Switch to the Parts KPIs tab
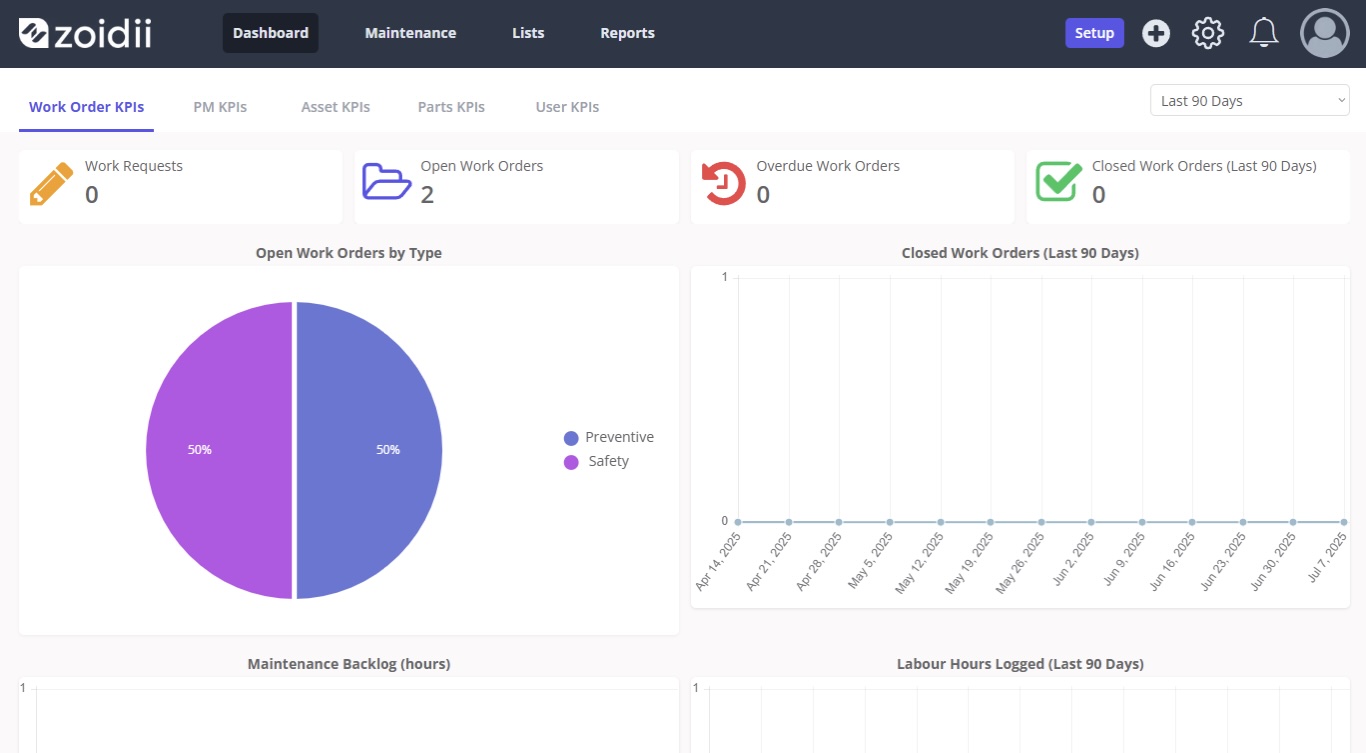Image resolution: width=1366 pixels, height=753 pixels. click(x=451, y=106)
